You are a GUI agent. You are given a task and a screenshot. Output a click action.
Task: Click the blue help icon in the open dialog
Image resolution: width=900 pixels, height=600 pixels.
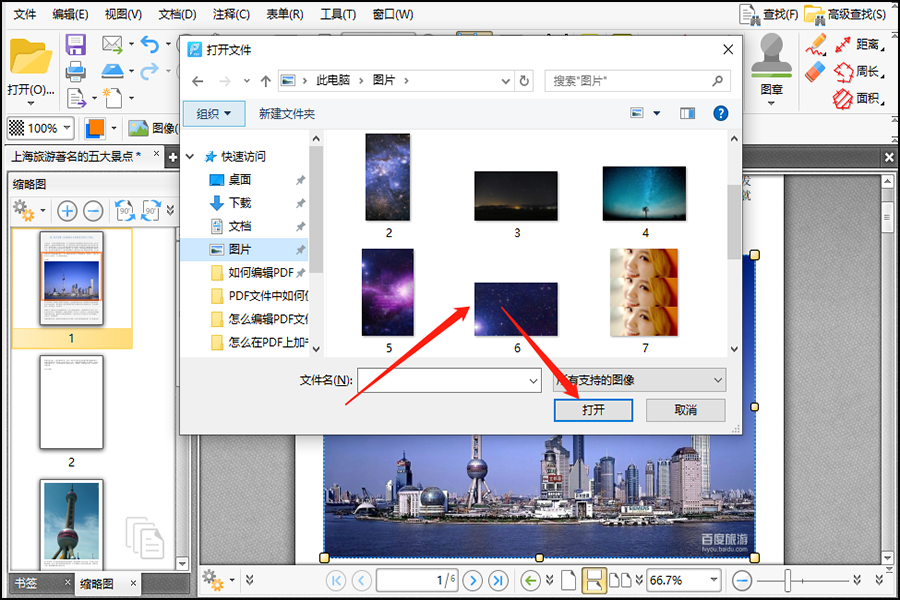tap(720, 113)
